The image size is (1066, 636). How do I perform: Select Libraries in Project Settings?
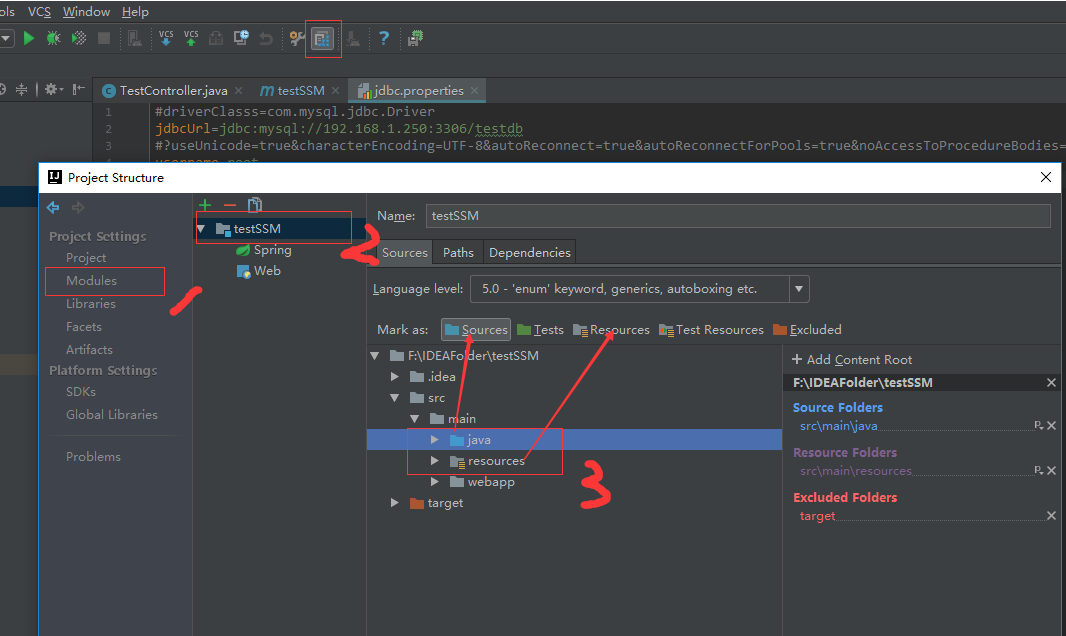click(x=90, y=304)
